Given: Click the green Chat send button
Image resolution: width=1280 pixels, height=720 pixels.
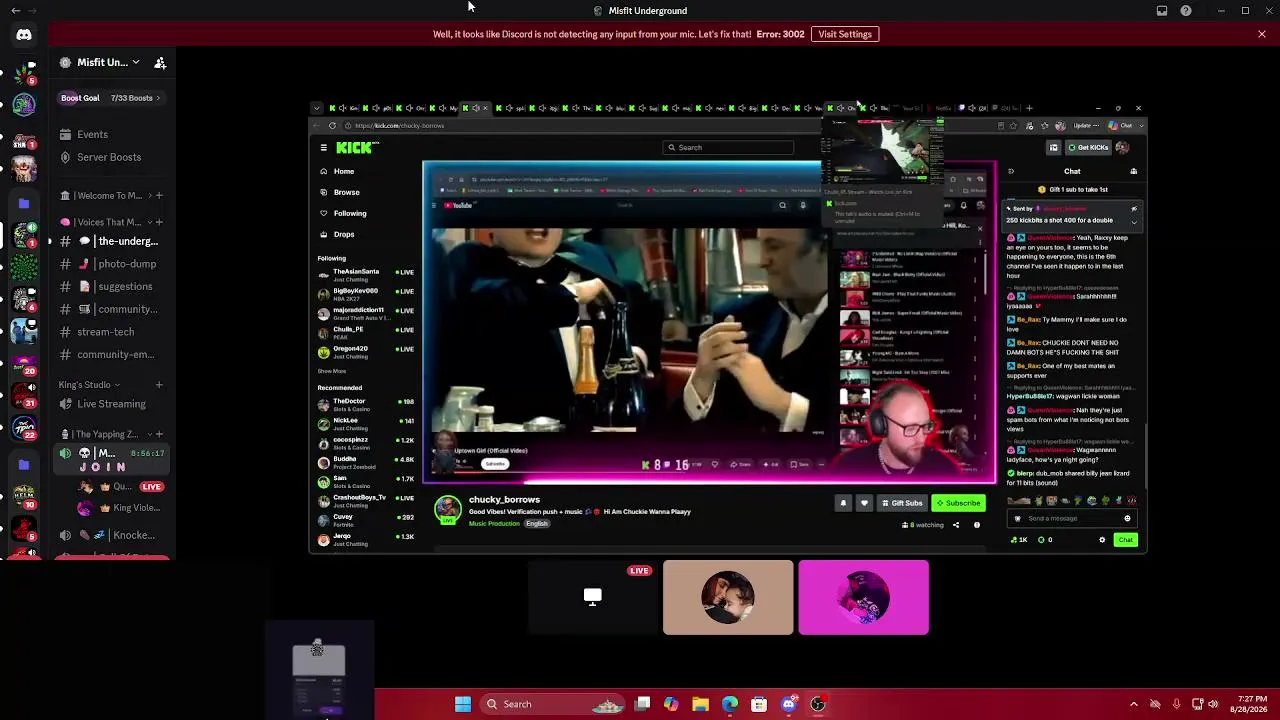Looking at the screenshot, I should click(1126, 540).
